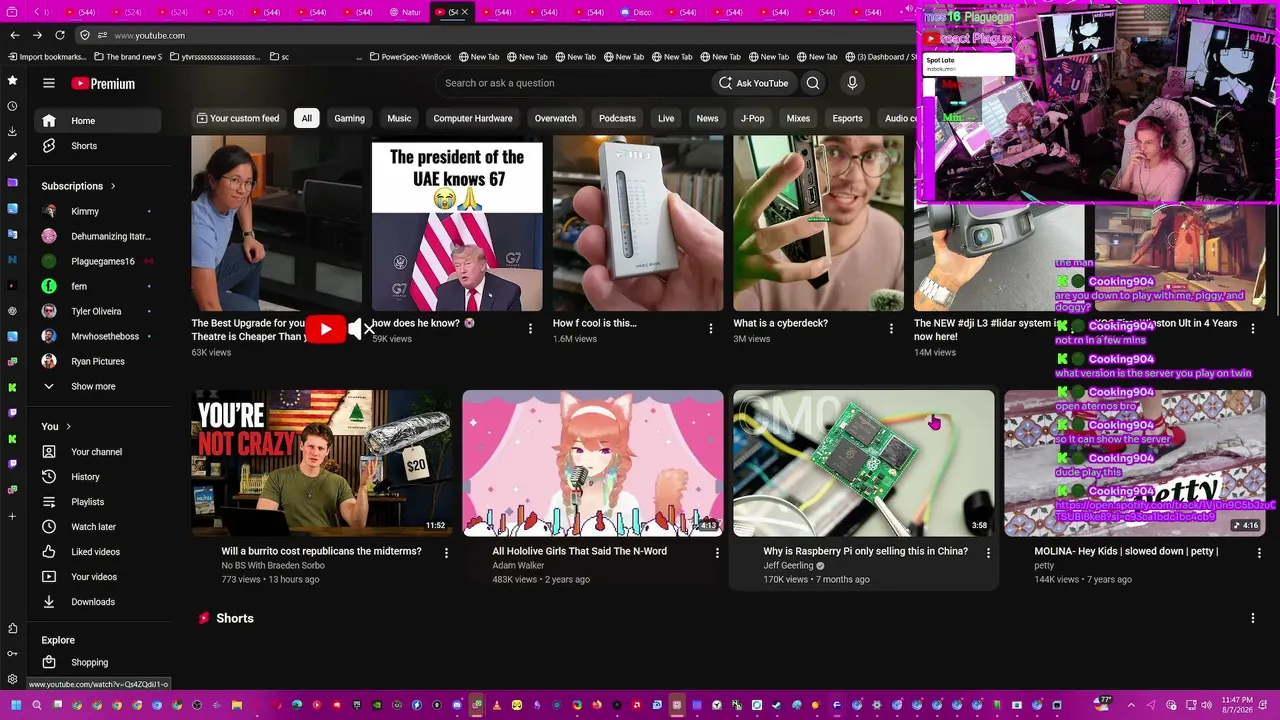
Task: Open the Adam Walker channel link
Action: point(518,566)
